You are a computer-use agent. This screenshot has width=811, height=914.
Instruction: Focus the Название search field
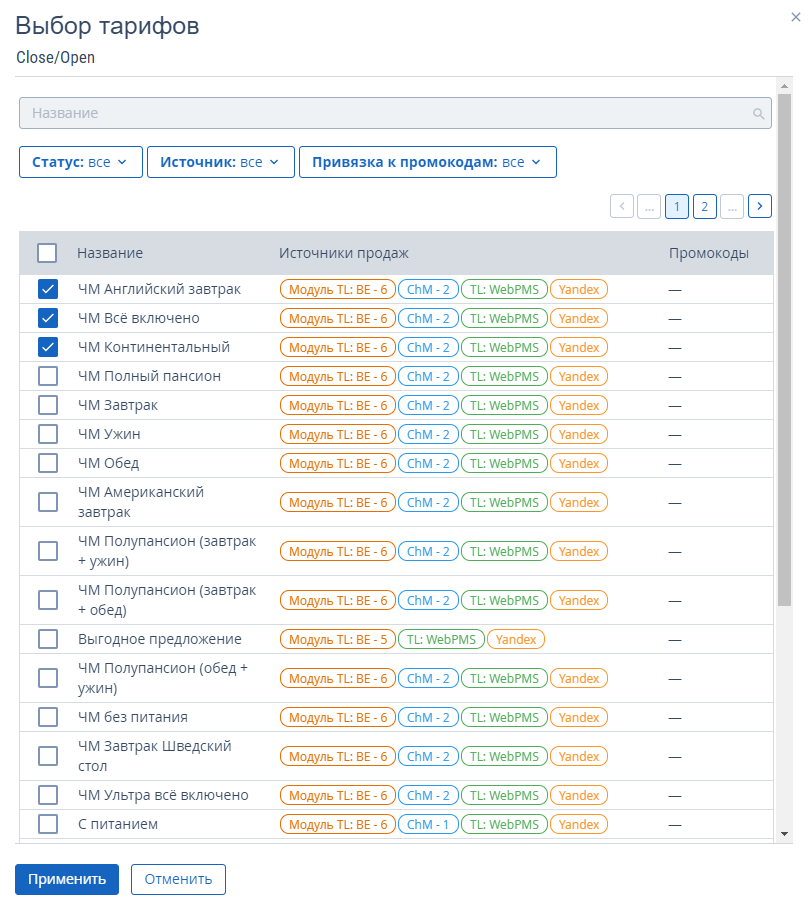[385, 113]
